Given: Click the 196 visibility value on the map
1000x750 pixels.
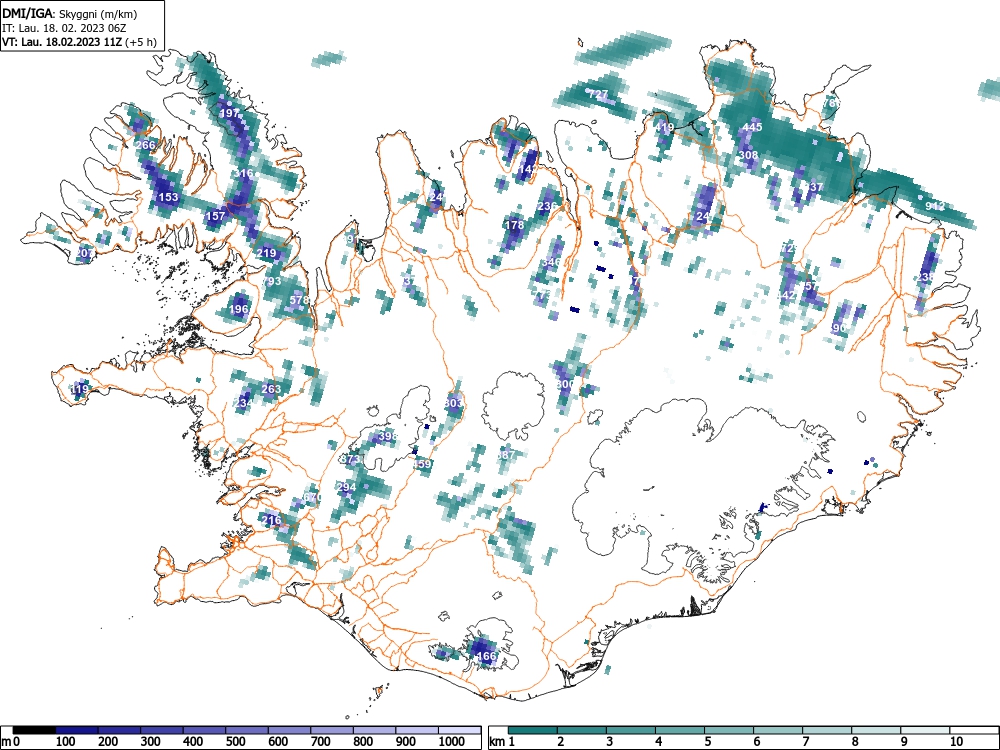Looking at the screenshot, I should (239, 309).
